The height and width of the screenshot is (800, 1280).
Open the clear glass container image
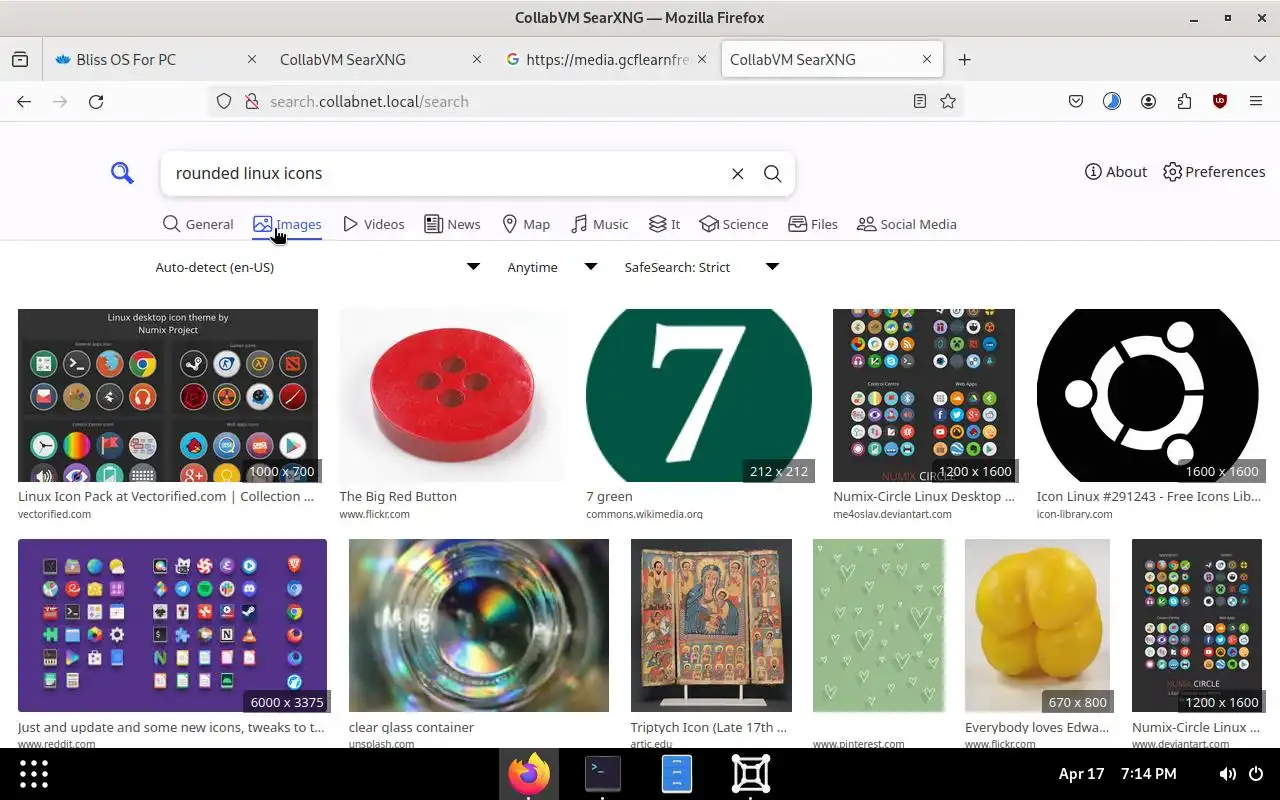(479, 625)
